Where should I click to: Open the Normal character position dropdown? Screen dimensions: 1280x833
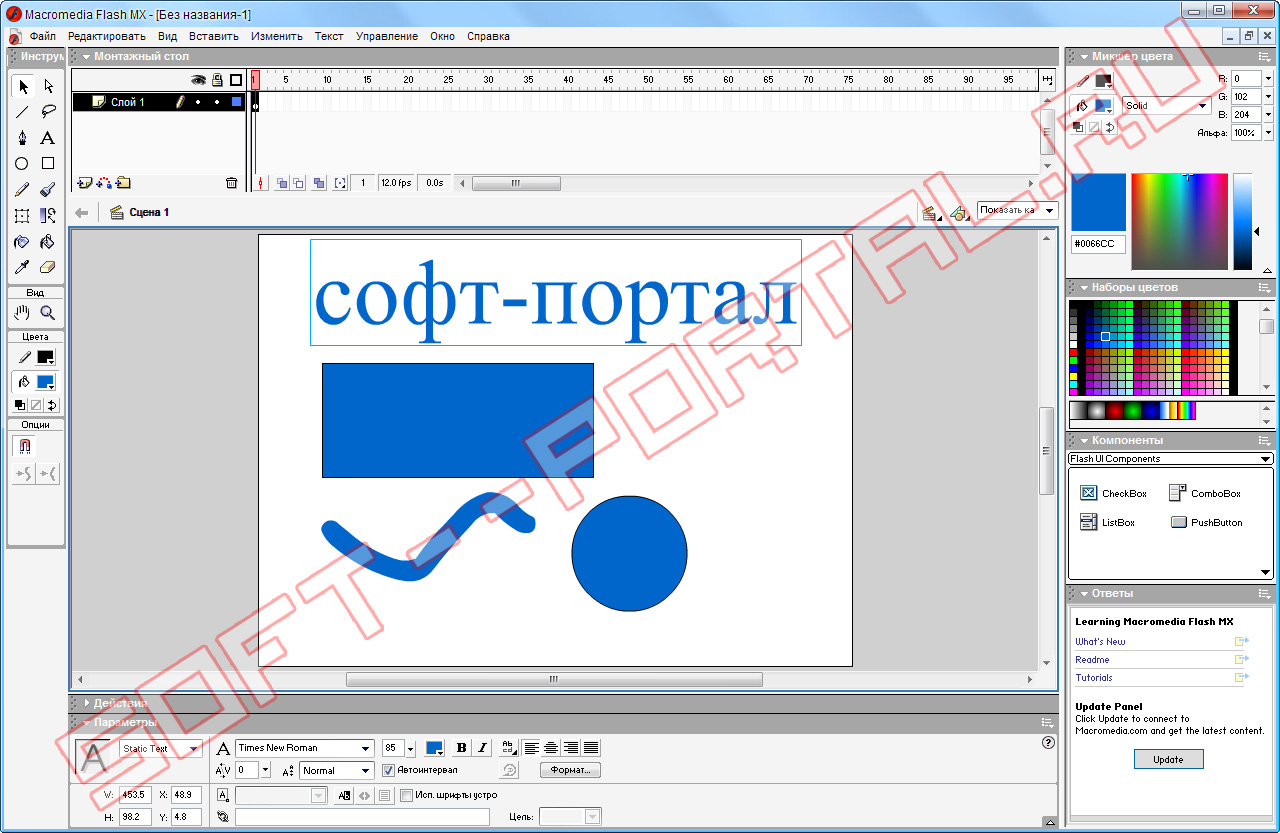tap(337, 770)
